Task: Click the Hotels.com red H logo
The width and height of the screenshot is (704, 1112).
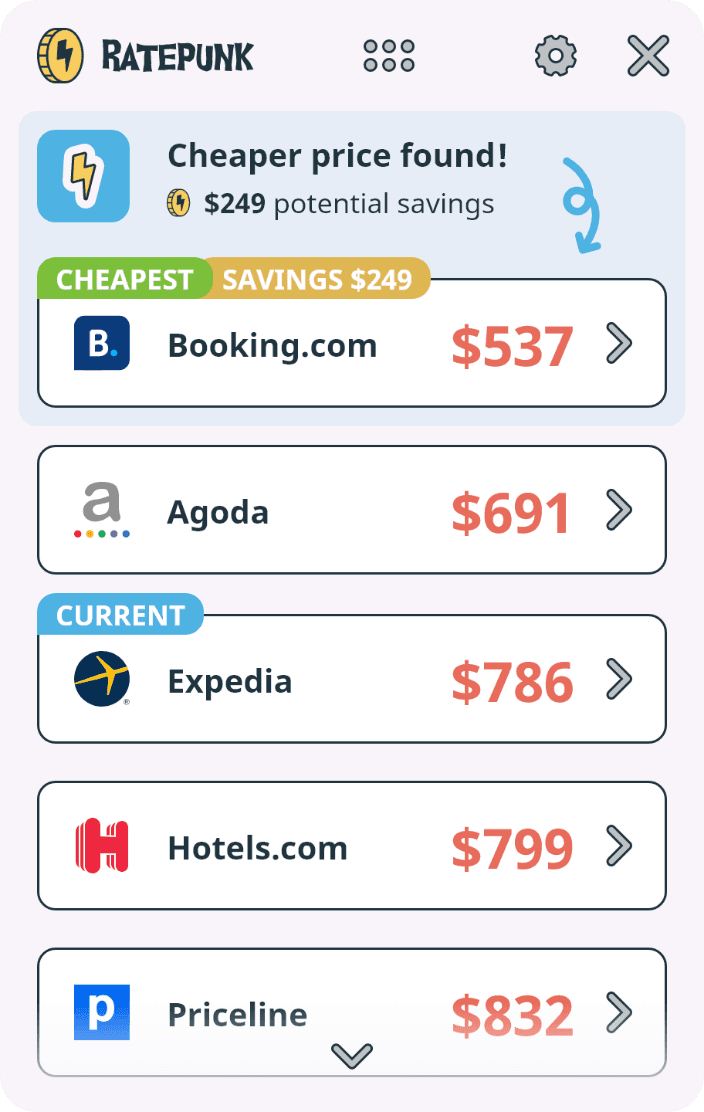Action: click(101, 845)
